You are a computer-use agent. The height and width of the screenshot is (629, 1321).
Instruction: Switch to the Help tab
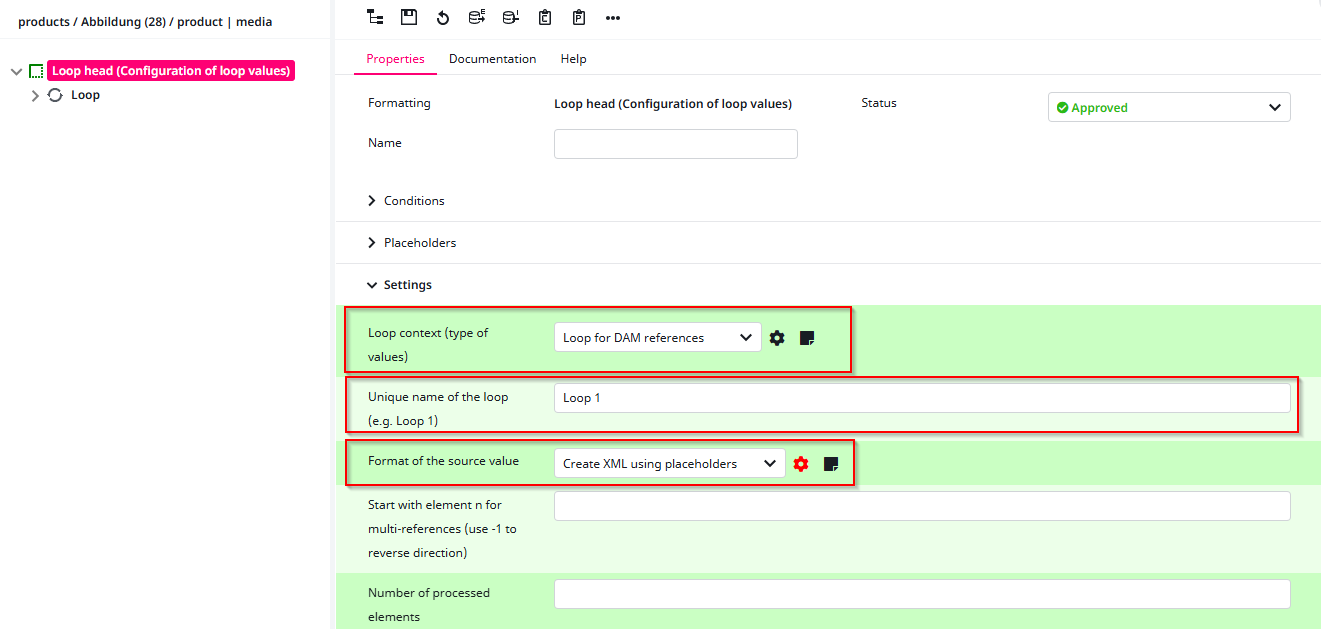tap(573, 59)
